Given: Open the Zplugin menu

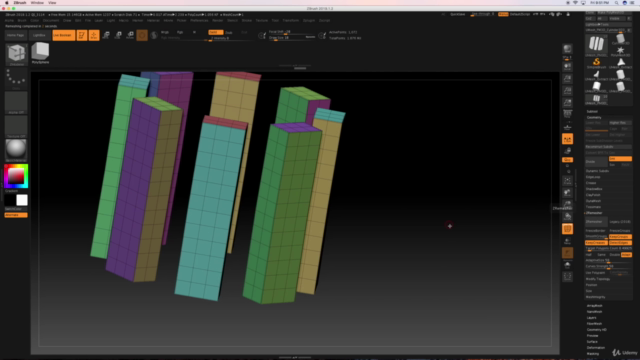Looking at the screenshot, I should click(x=309, y=20).
